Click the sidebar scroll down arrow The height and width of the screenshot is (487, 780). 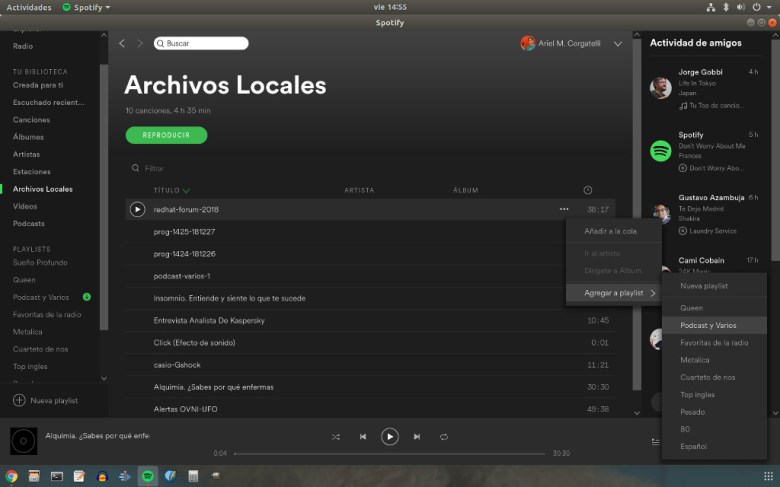pos(103,378)
